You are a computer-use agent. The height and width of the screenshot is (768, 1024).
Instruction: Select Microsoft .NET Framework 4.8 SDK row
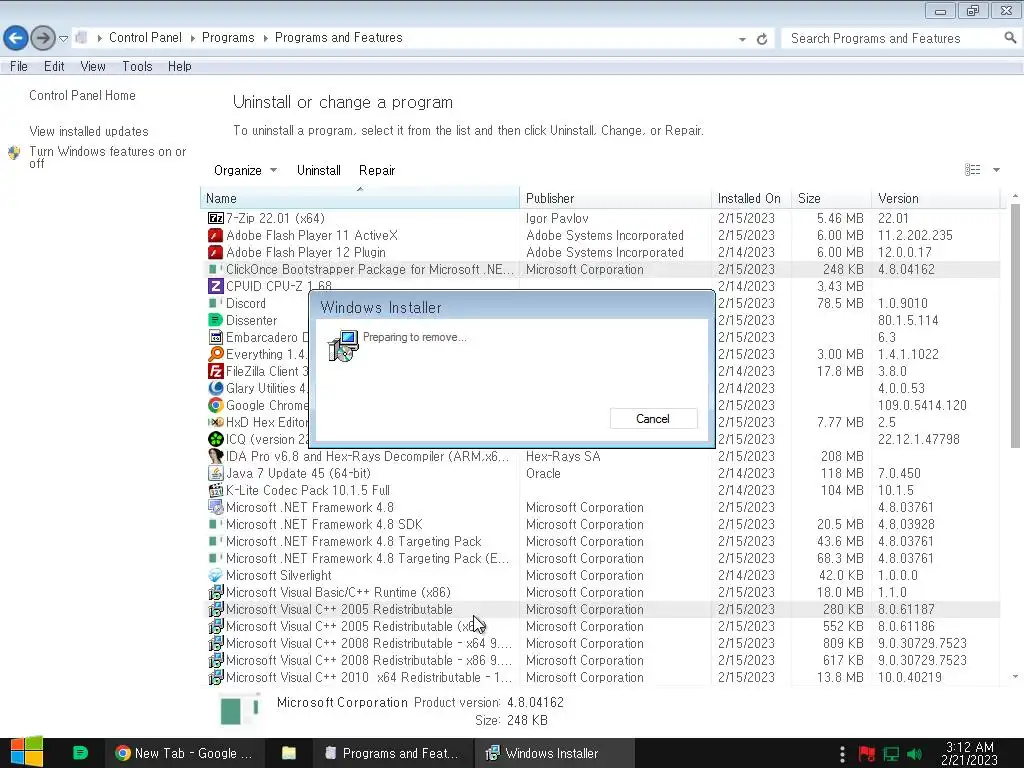click(601, 524)
